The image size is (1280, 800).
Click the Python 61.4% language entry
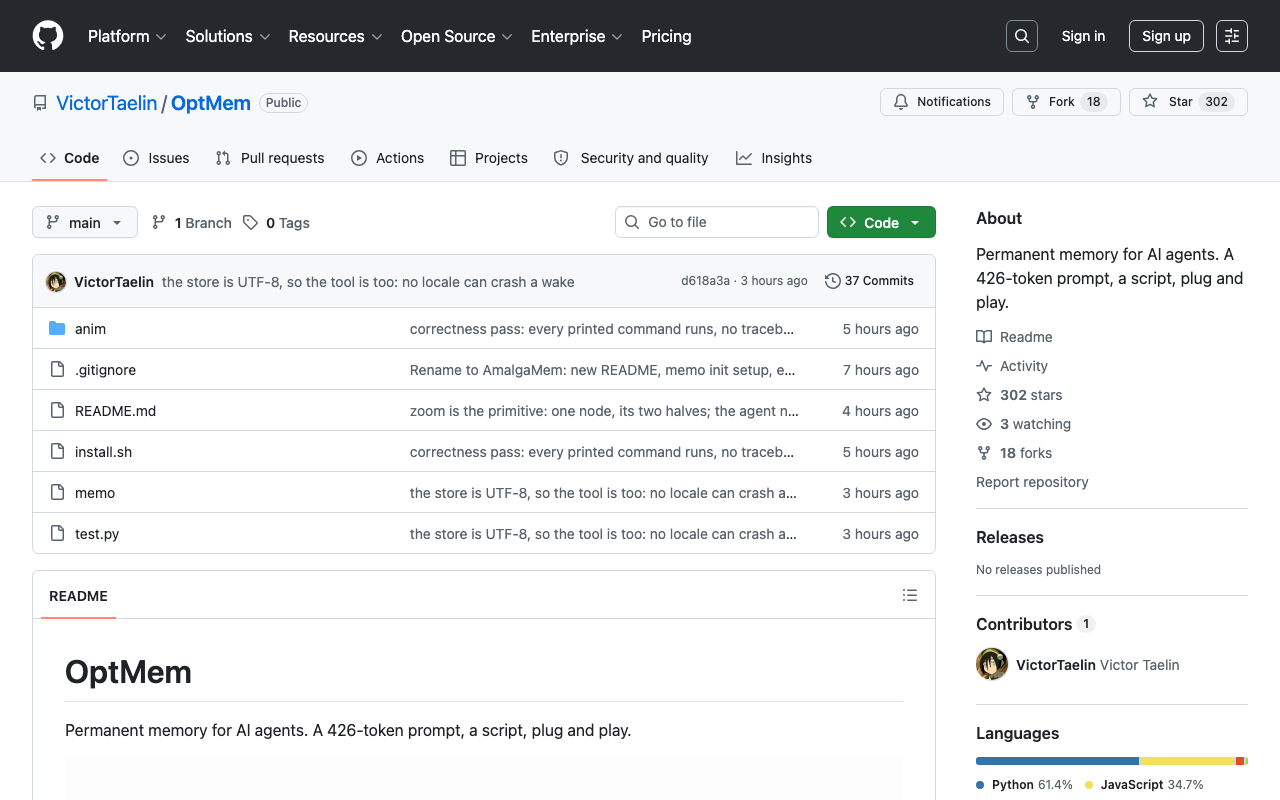click(x=1024, y=785)
